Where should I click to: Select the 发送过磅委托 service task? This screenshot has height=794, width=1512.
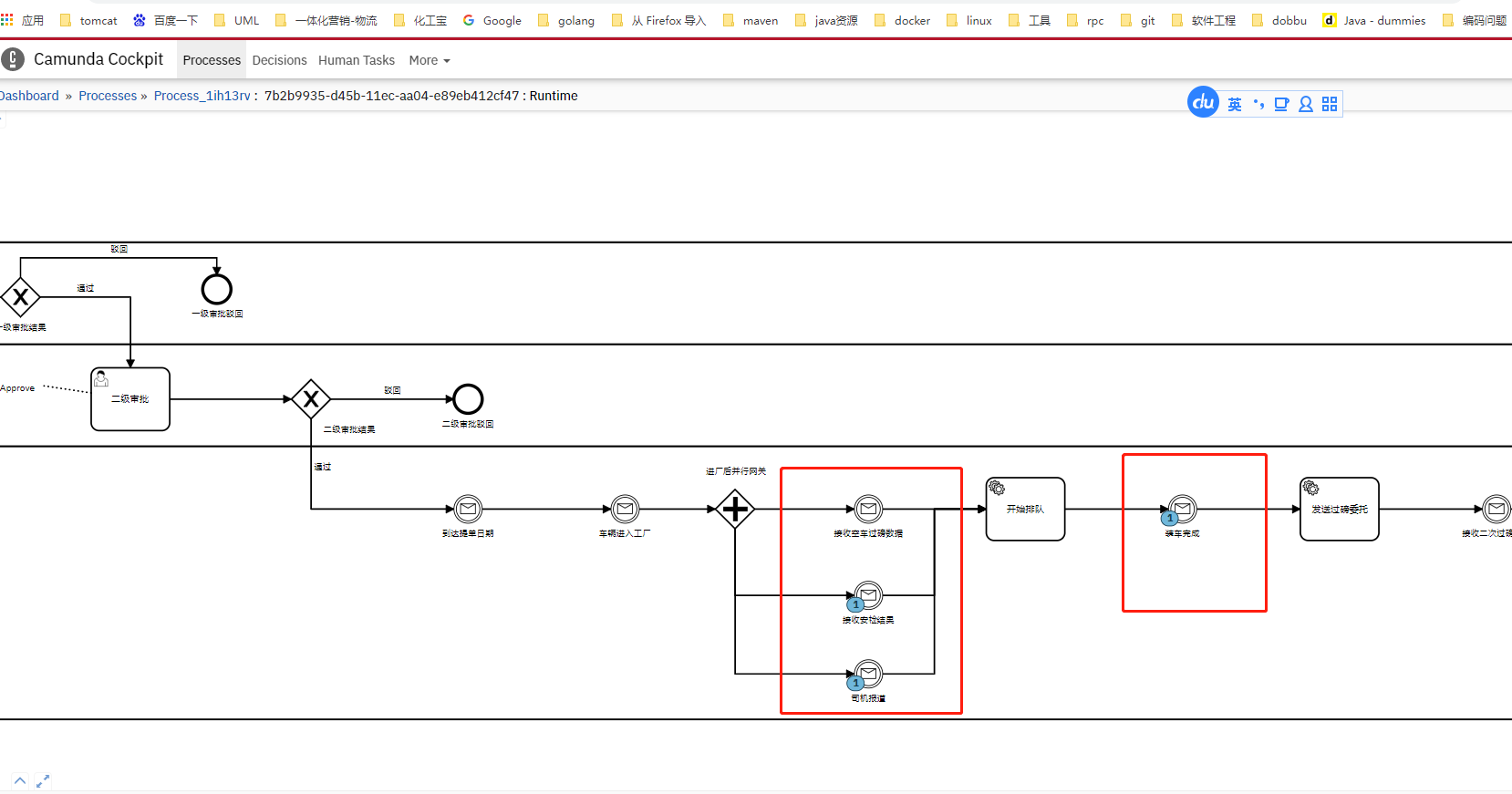pyautogui.click(x=1340, y=509)
